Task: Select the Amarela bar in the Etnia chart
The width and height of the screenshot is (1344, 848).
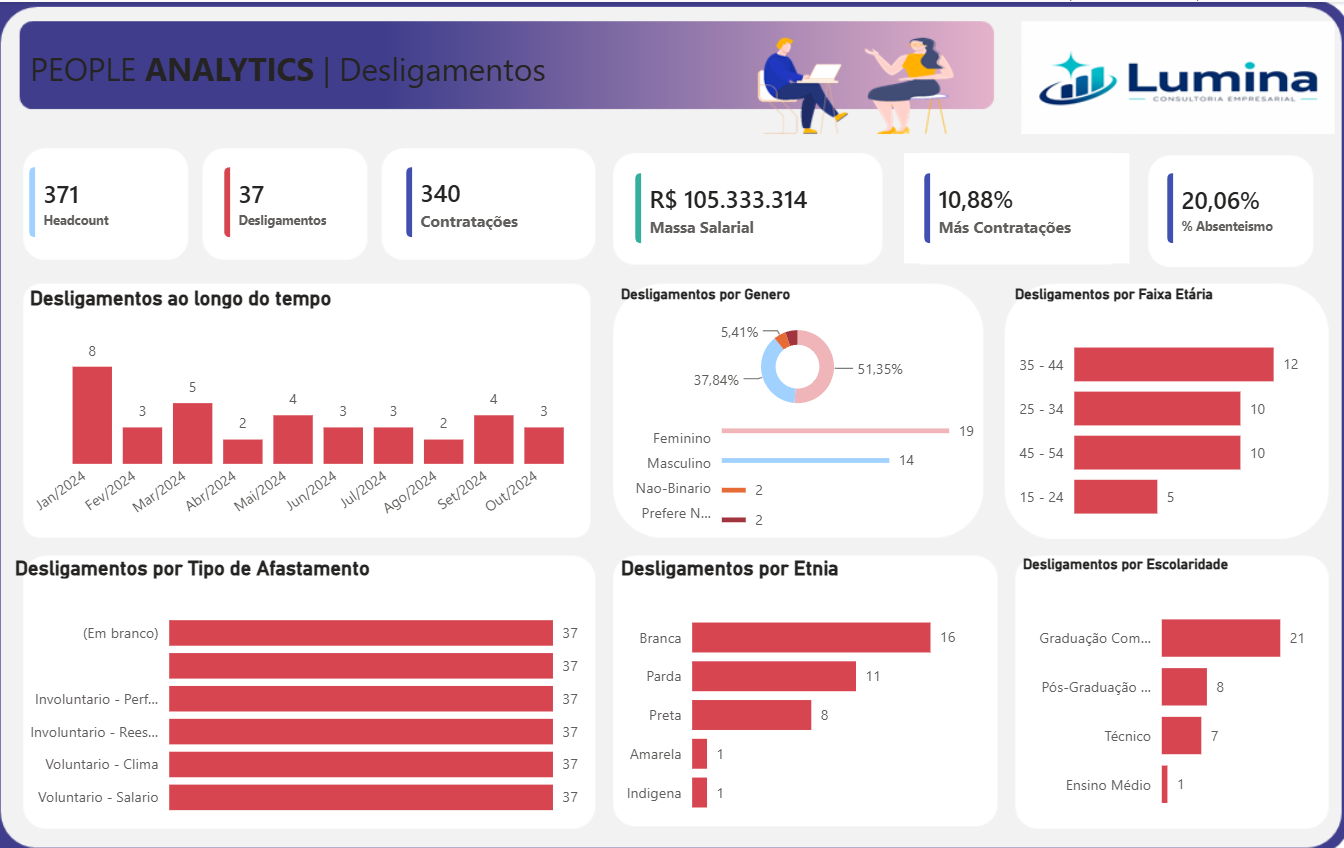Action: pyautogui.click(x=699, y=754)
